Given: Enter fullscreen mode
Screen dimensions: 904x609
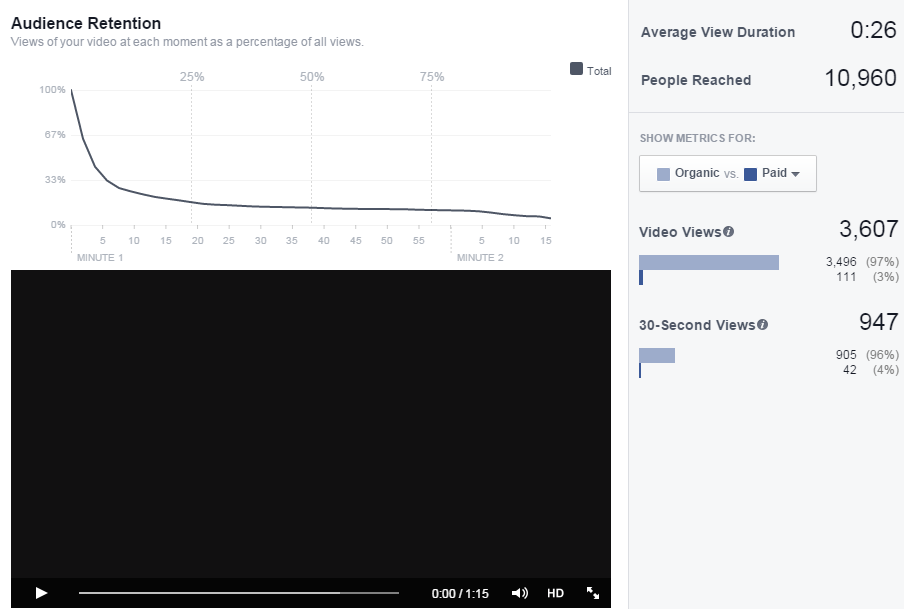Looking at the screenshot, I should pyautogui.click(x=593, y=593).
